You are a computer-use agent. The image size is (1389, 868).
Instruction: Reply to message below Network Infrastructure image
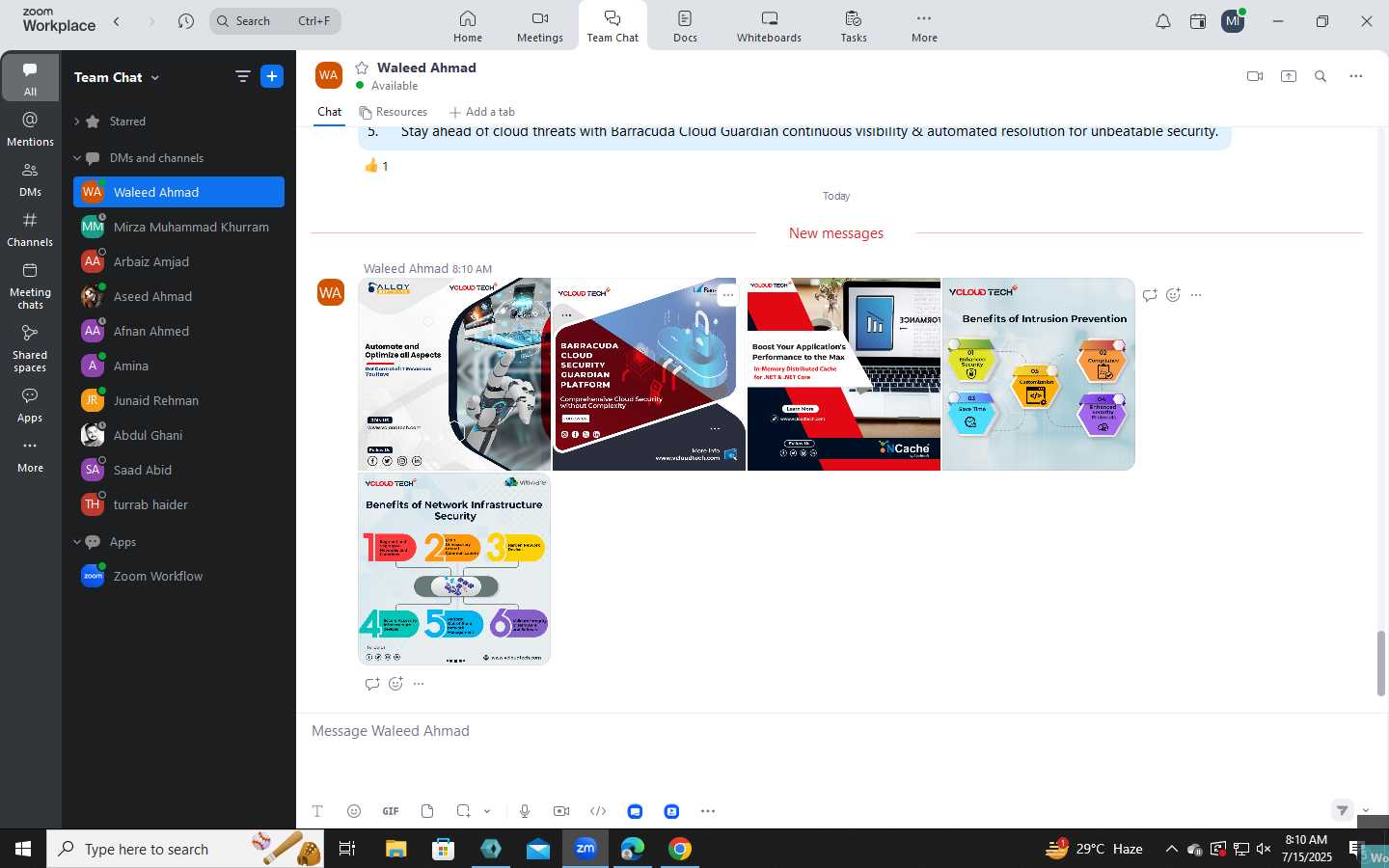(x=372, y=684)
